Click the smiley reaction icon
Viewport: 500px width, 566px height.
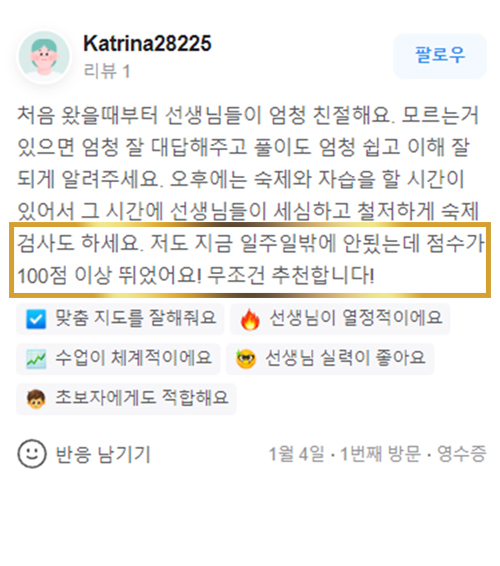(x=32, y=454)
